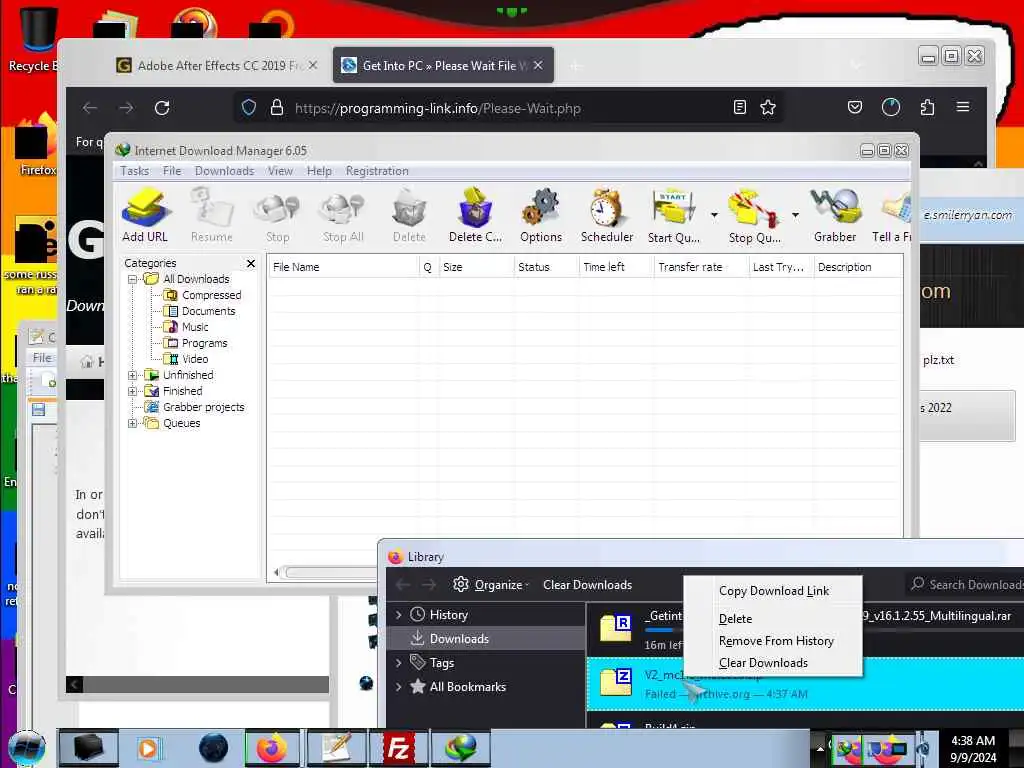
Task: Choose Remove From History context entry
Action: (773, 641)
